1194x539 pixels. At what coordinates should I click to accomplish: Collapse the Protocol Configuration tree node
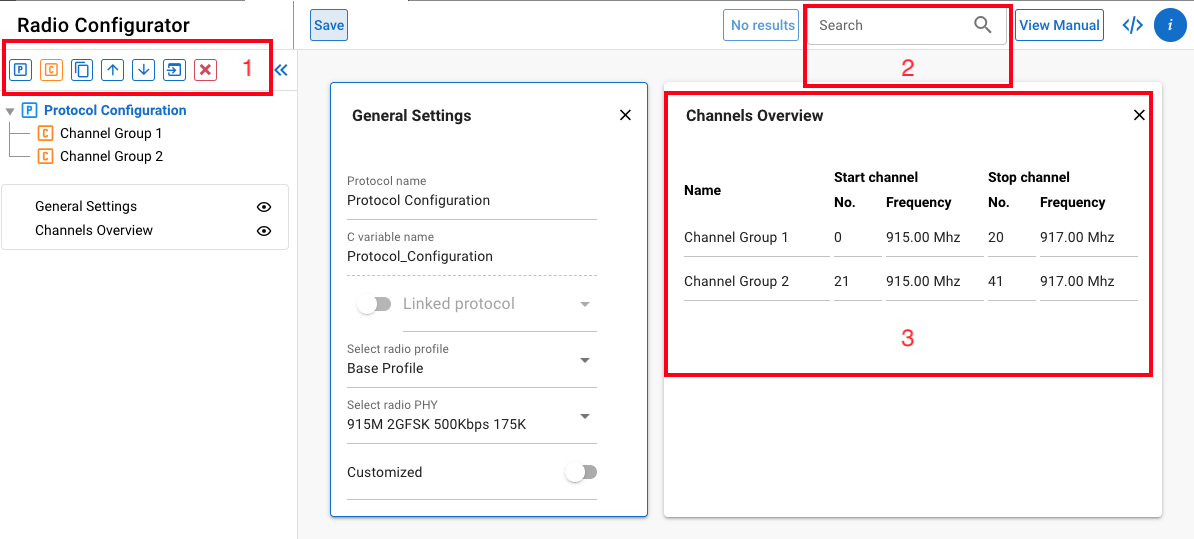pyautogui.click(x=10, y=111)
